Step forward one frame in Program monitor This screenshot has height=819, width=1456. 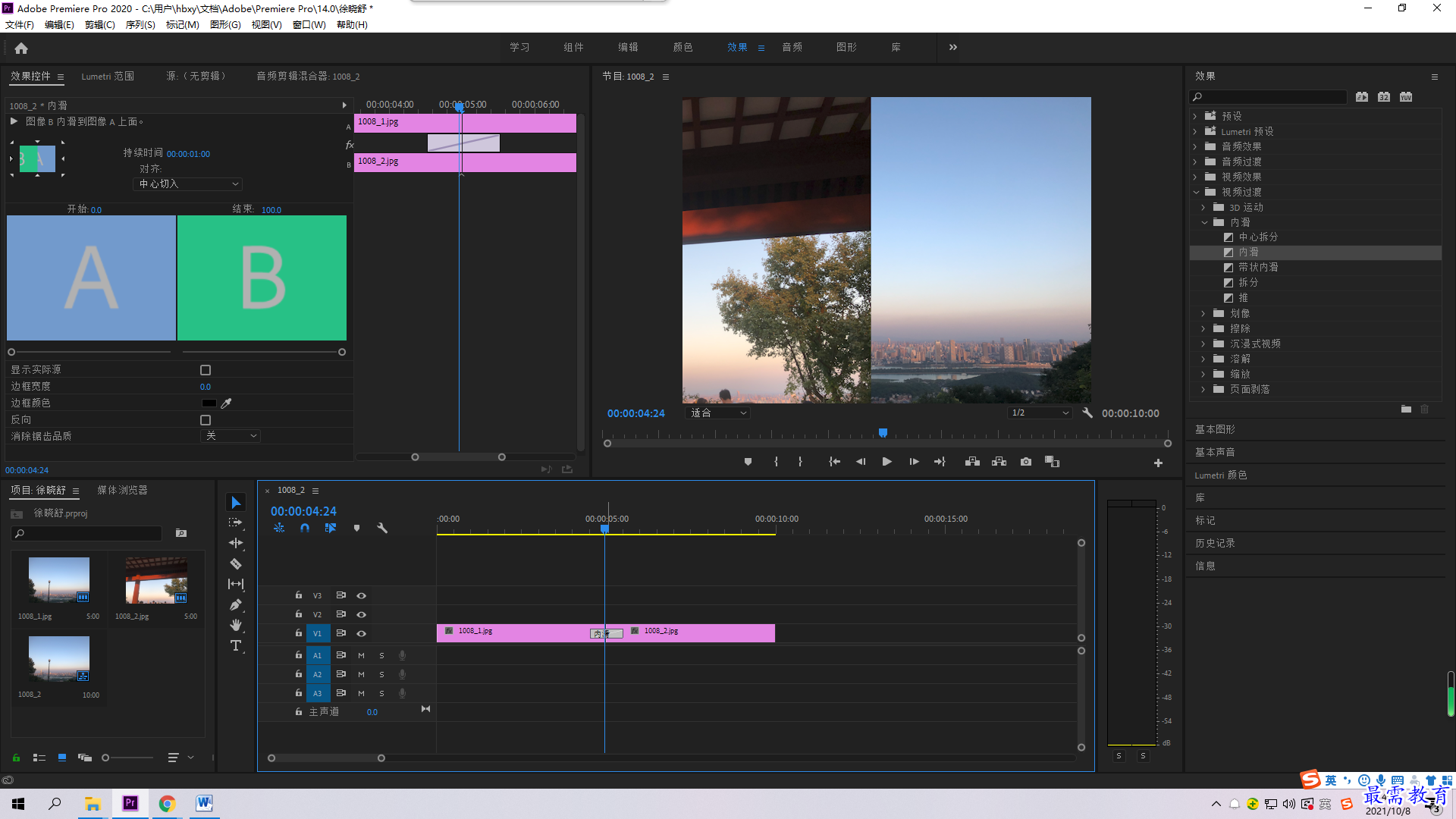pyautogui.click(x=914, y=462)
